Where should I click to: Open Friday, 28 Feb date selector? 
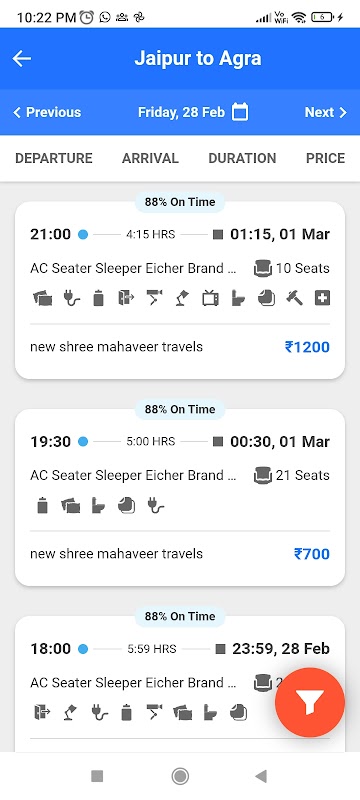tap(193, 112)
